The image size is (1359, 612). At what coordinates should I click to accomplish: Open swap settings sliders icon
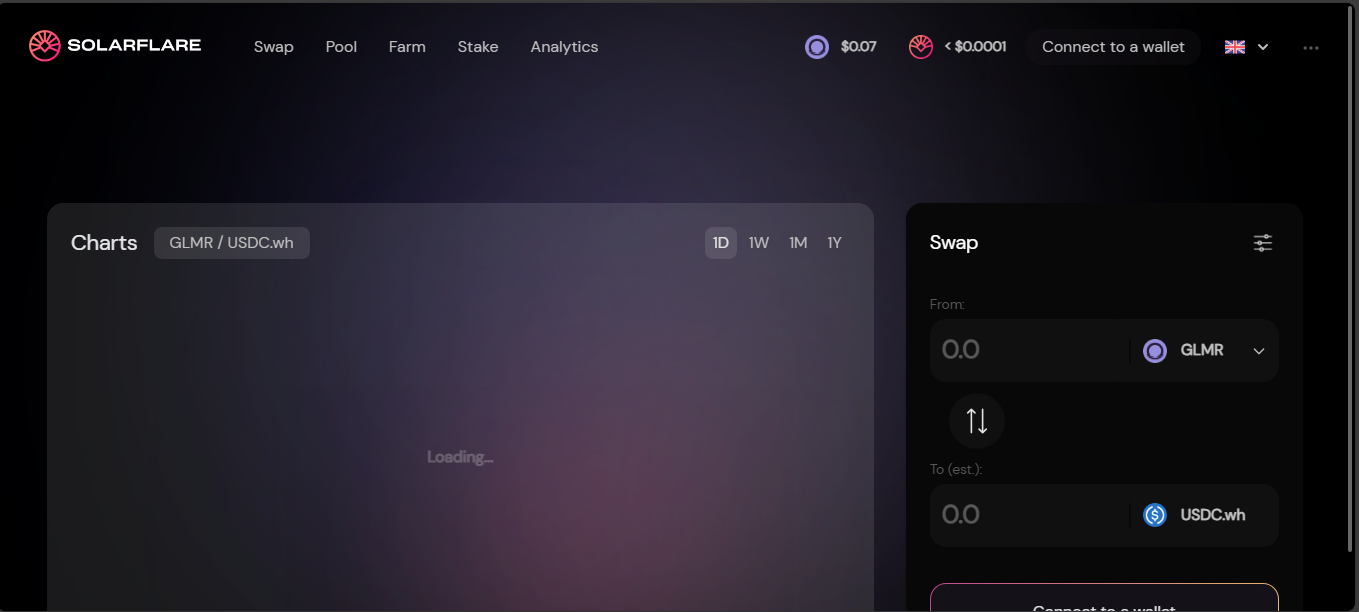[1263, 243]
